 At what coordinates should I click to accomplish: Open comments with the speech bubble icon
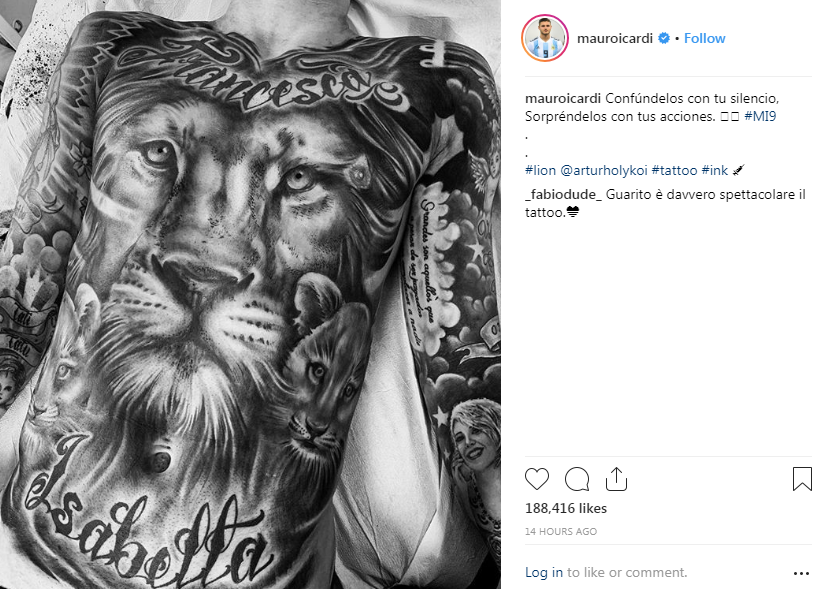pyautogui.click(x=577, y=479)
